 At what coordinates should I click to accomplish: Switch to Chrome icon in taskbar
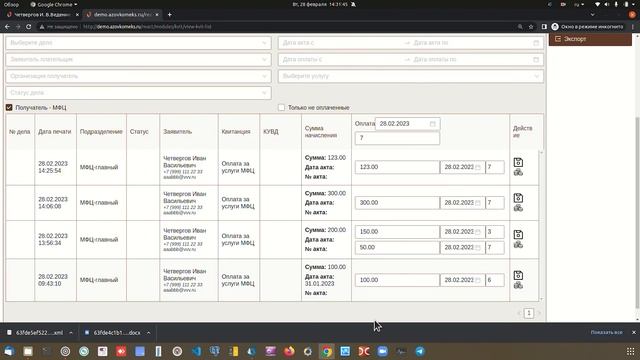tap(327, 351)
